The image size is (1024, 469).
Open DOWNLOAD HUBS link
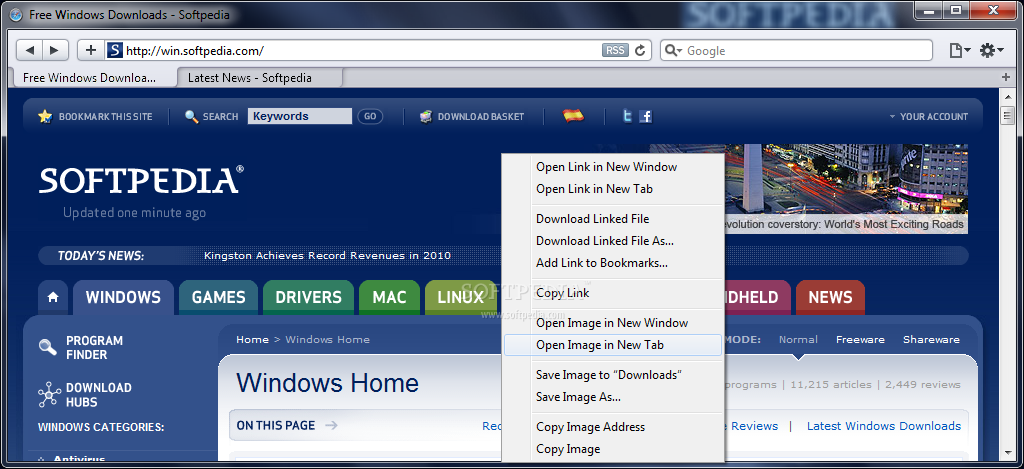99,395
